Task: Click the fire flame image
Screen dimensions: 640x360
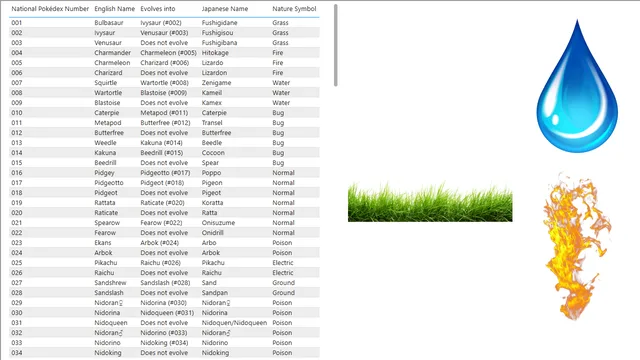Action: [x=577, y=246]
